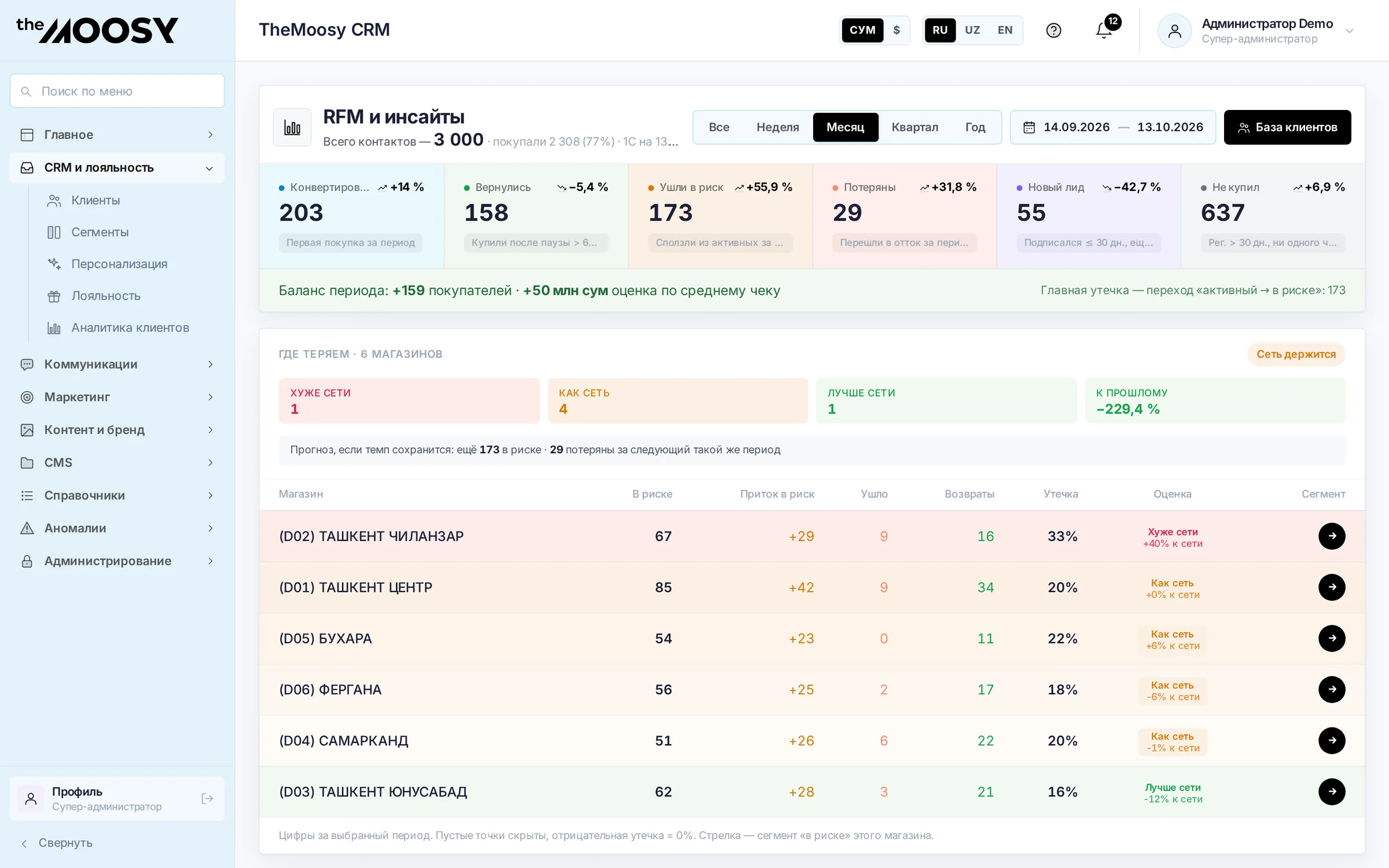This screenshot has height=868, width=1389.
Task: Click the logout icon beside Профиль
Action: click(x=207, y=799)
